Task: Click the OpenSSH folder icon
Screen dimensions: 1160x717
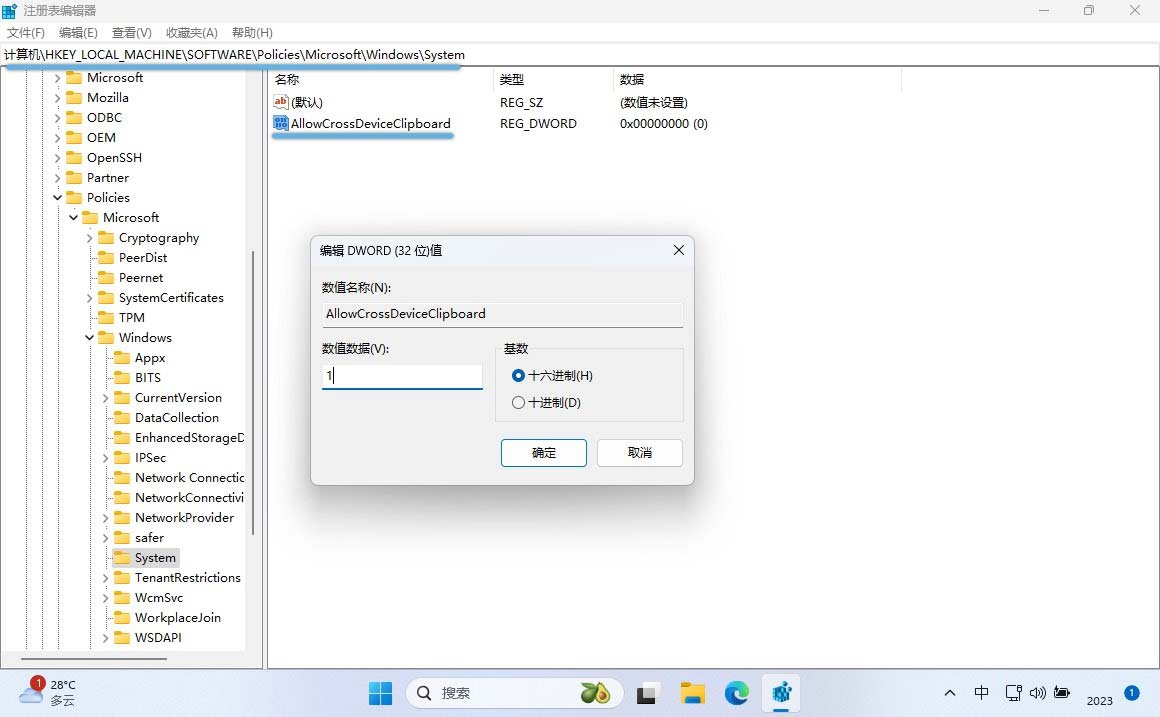Action: click(74, 158)
